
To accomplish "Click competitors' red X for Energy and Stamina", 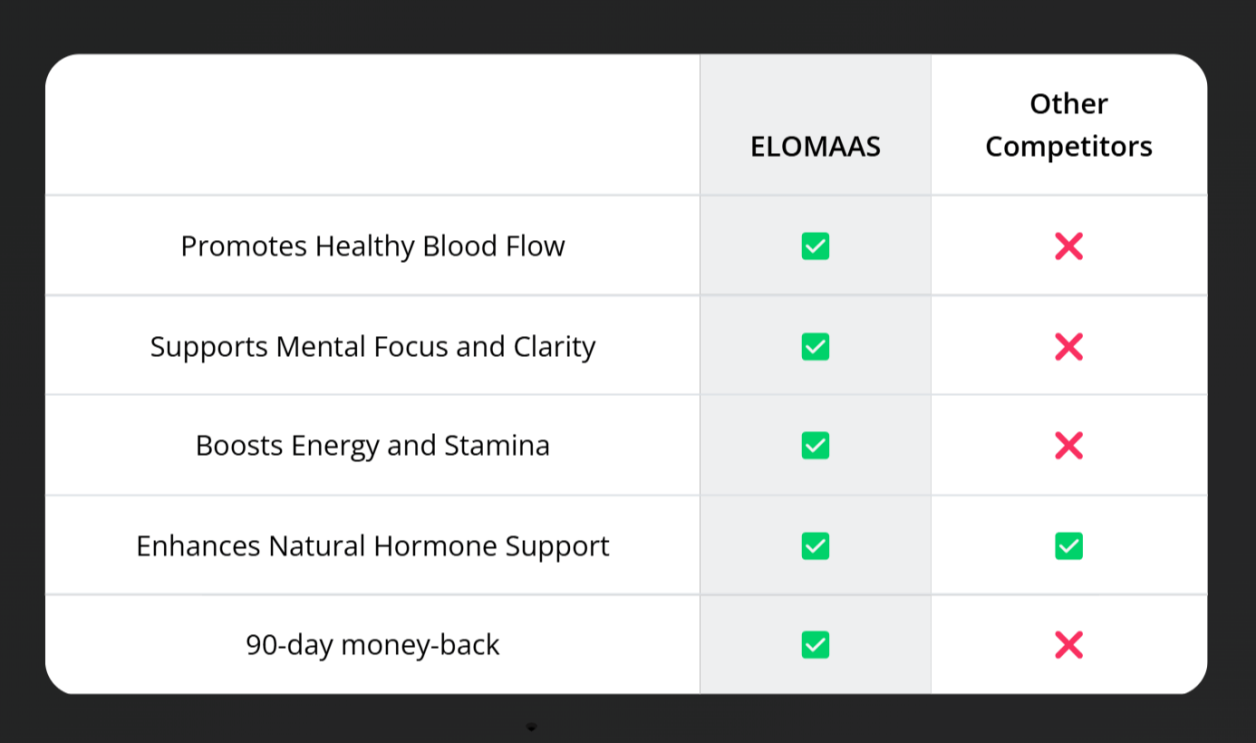I will click(1069, 445).
